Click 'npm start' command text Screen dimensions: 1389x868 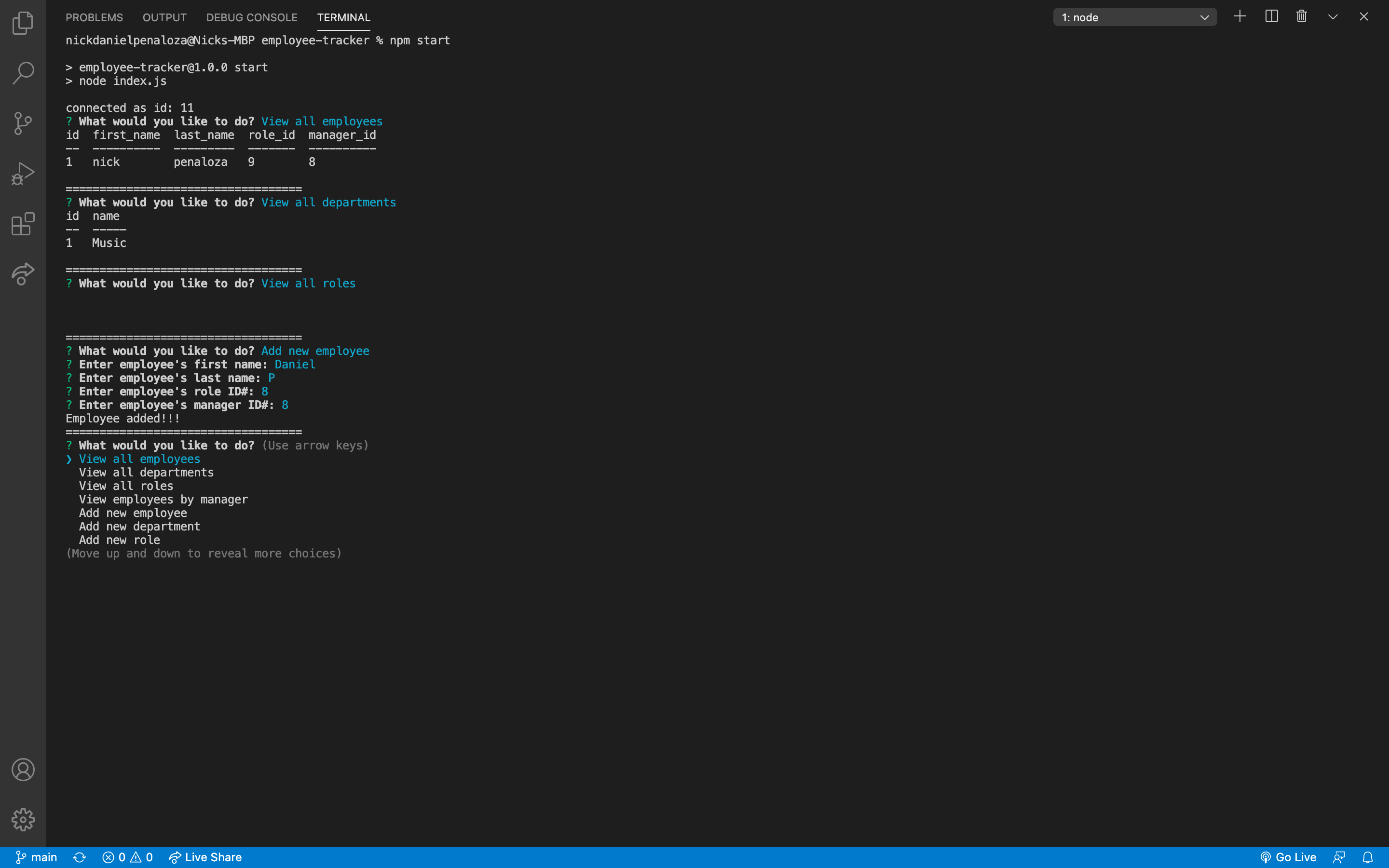[420, 40]
